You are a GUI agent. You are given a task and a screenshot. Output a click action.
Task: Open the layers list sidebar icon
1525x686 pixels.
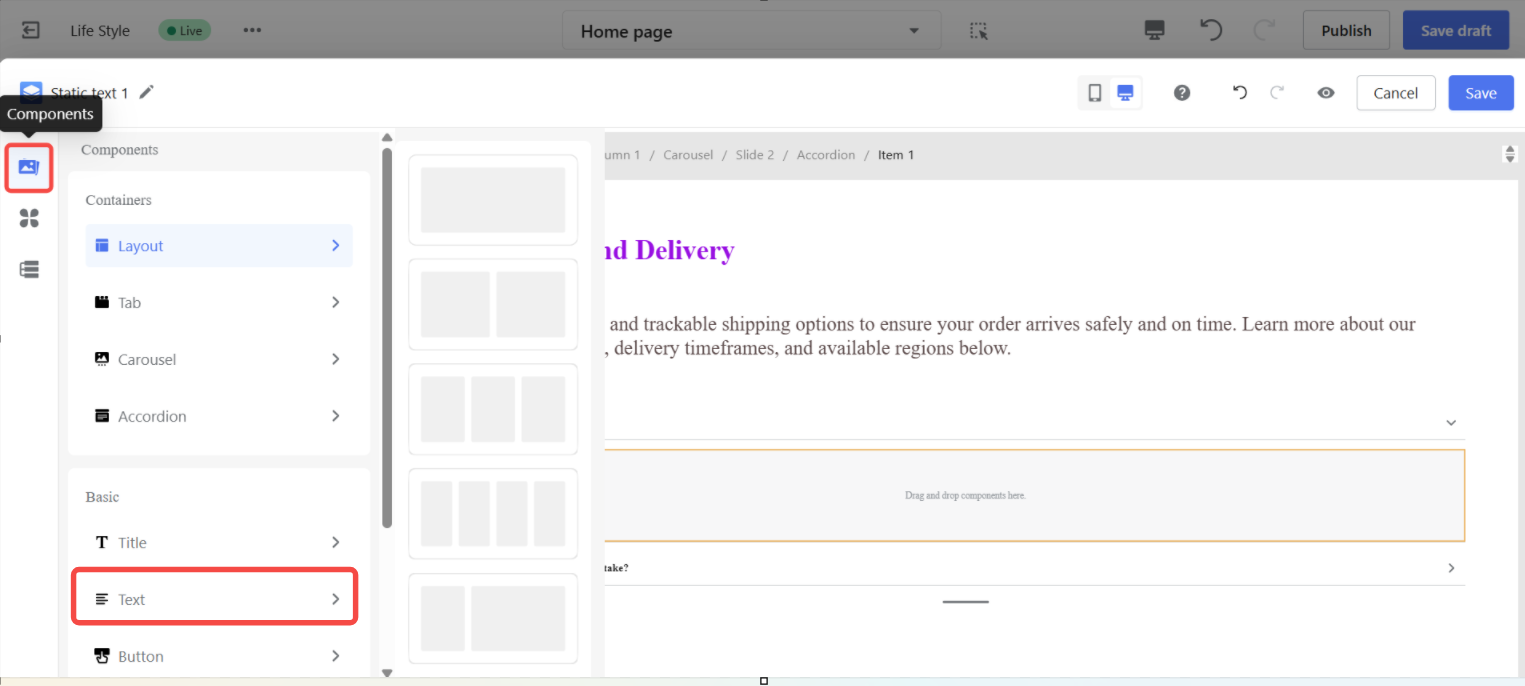coord(29,269)
